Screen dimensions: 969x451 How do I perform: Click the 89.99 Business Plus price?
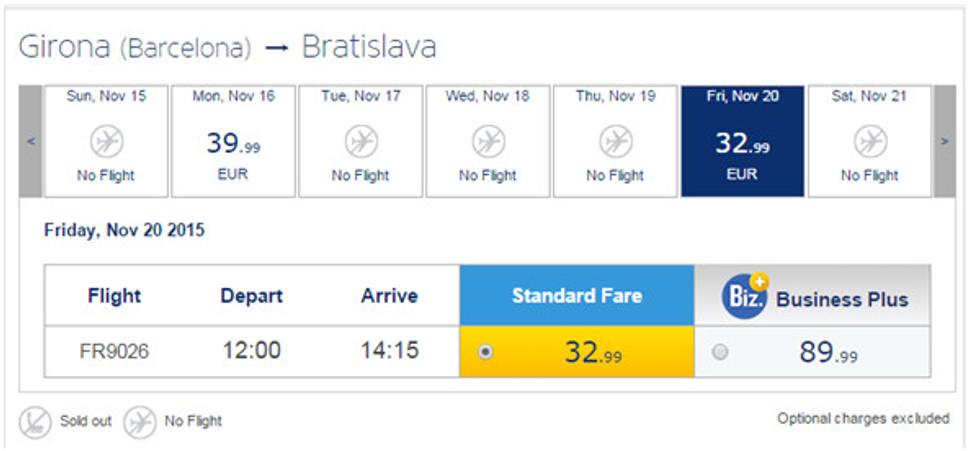point(828,352)
